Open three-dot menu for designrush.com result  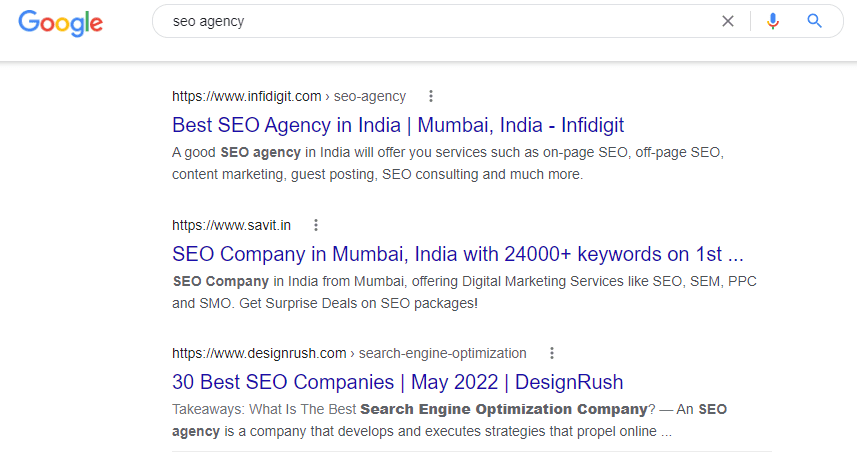[x=551, y=353]
